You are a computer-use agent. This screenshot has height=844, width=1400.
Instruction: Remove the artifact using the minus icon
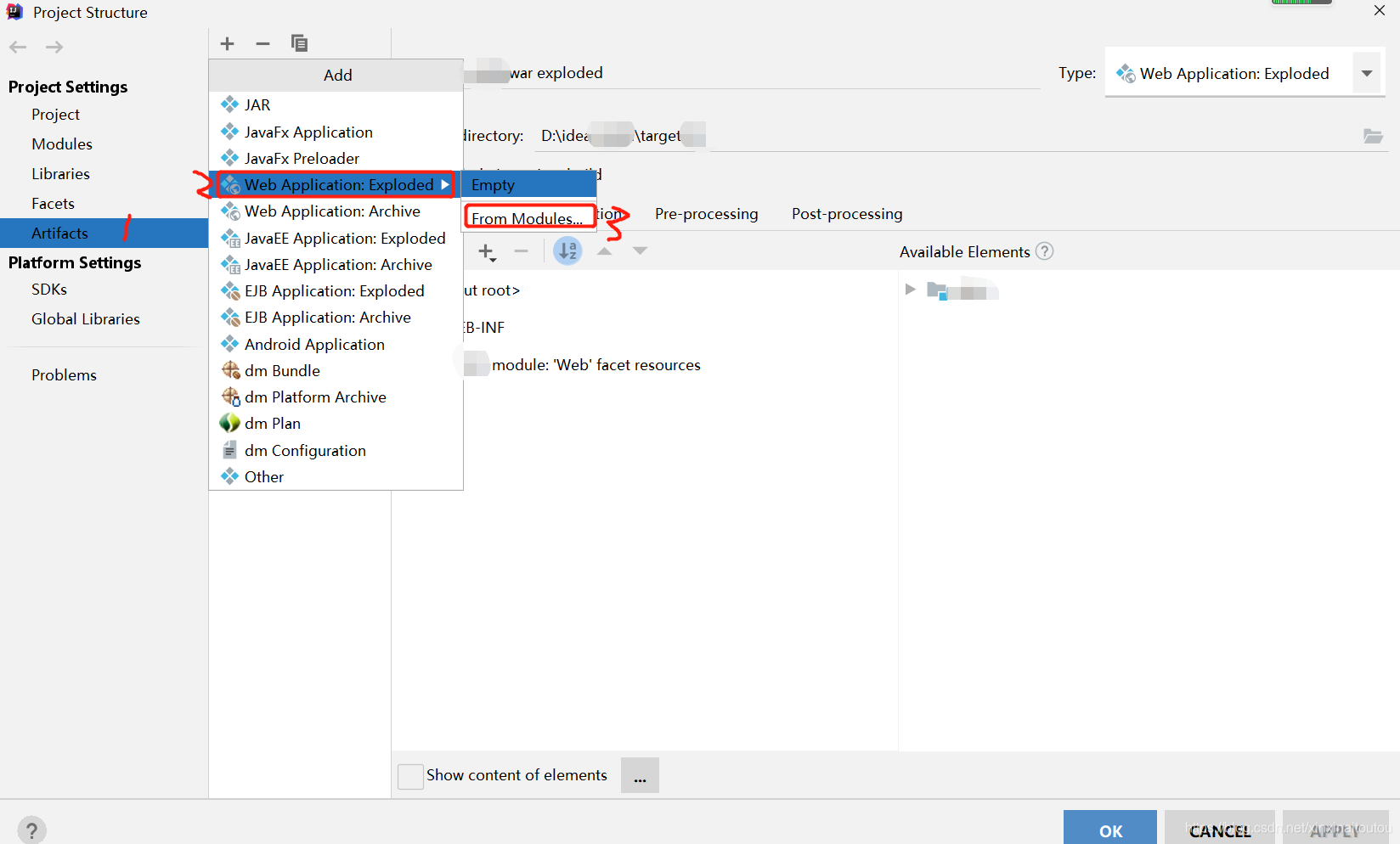coord(262,43)
